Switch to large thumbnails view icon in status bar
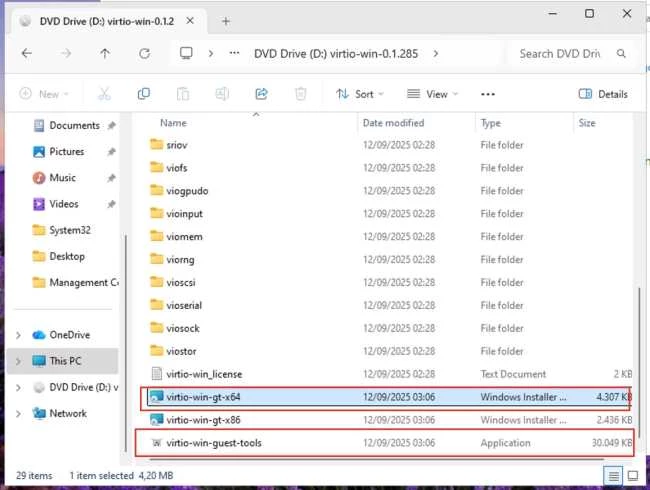Viewport: 650px width, 490px height. click(633, 475)
